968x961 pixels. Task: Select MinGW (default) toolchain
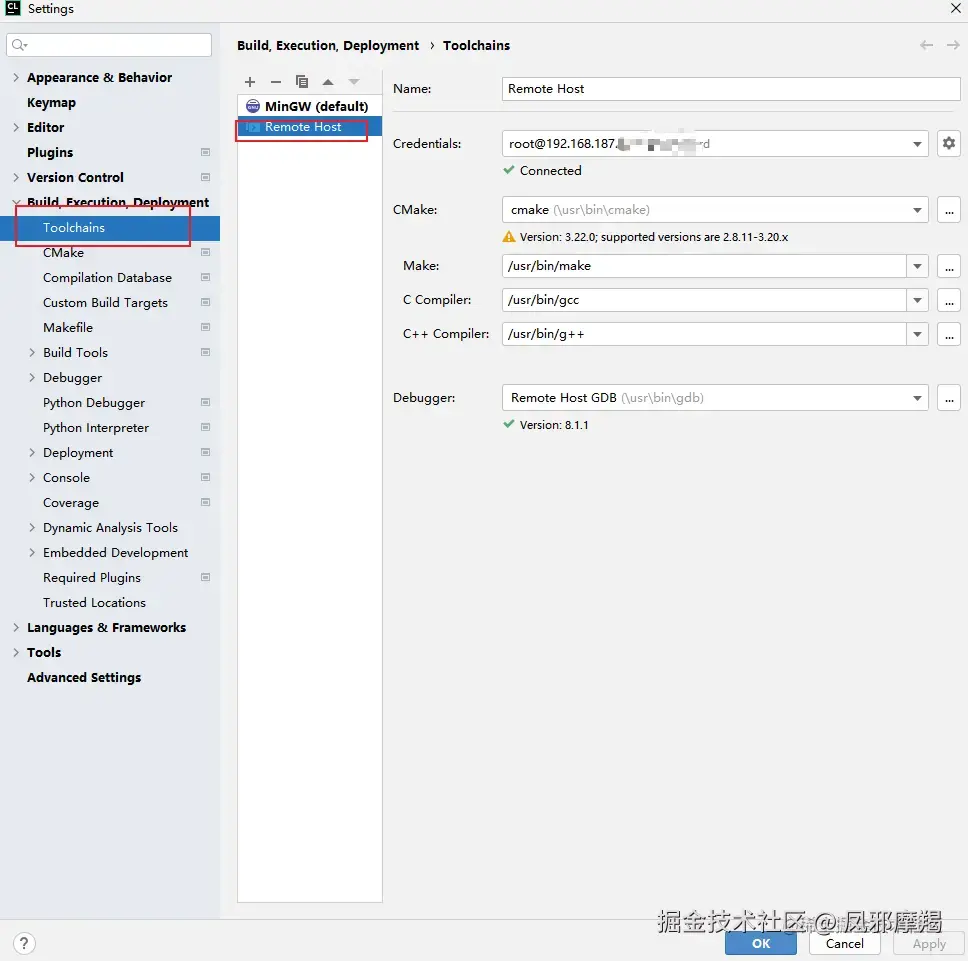(x=310, y=106)
